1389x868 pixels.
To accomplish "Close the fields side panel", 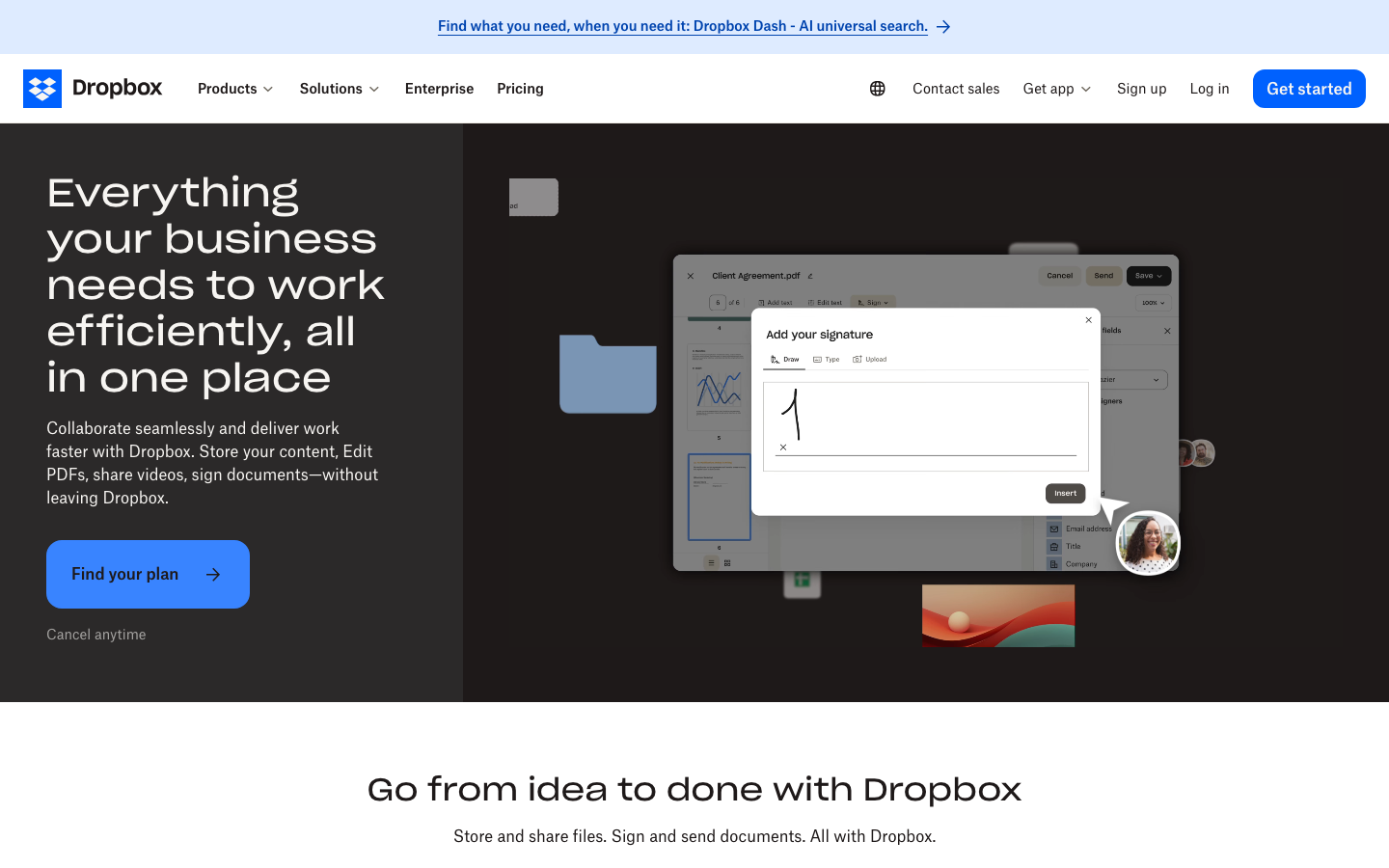I will 1167,331.
